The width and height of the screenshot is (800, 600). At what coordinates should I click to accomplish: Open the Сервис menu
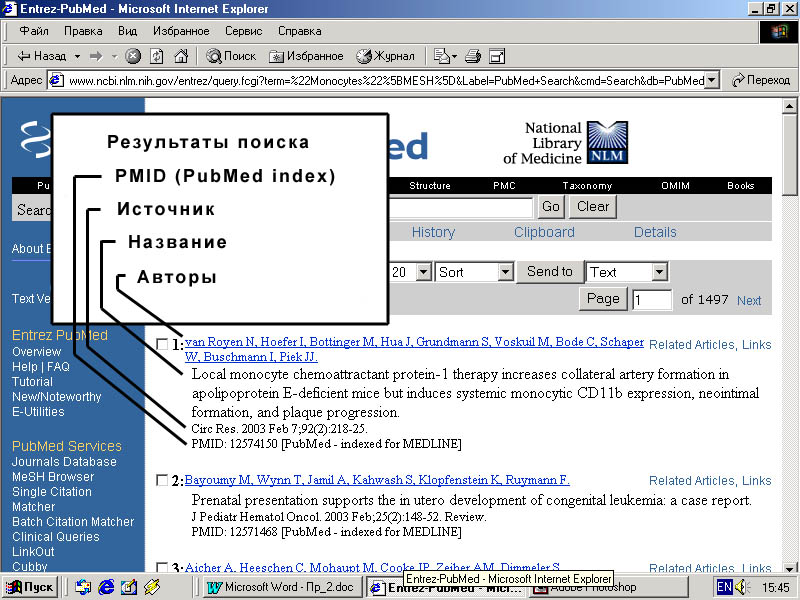tap(243, 31)
